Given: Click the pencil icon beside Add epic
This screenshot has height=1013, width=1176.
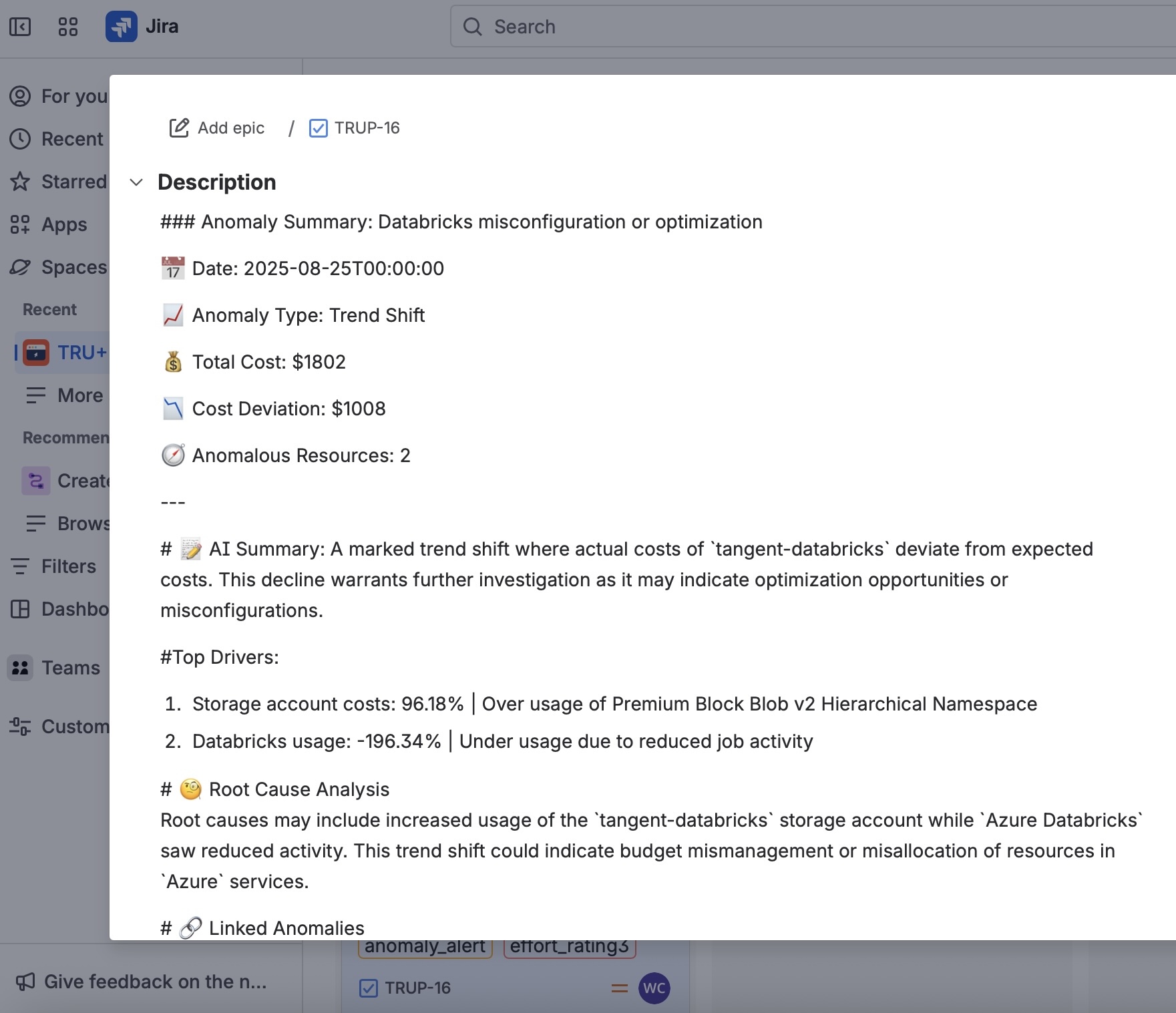Looking at the screenshot, I should click(x=179, y=128).
